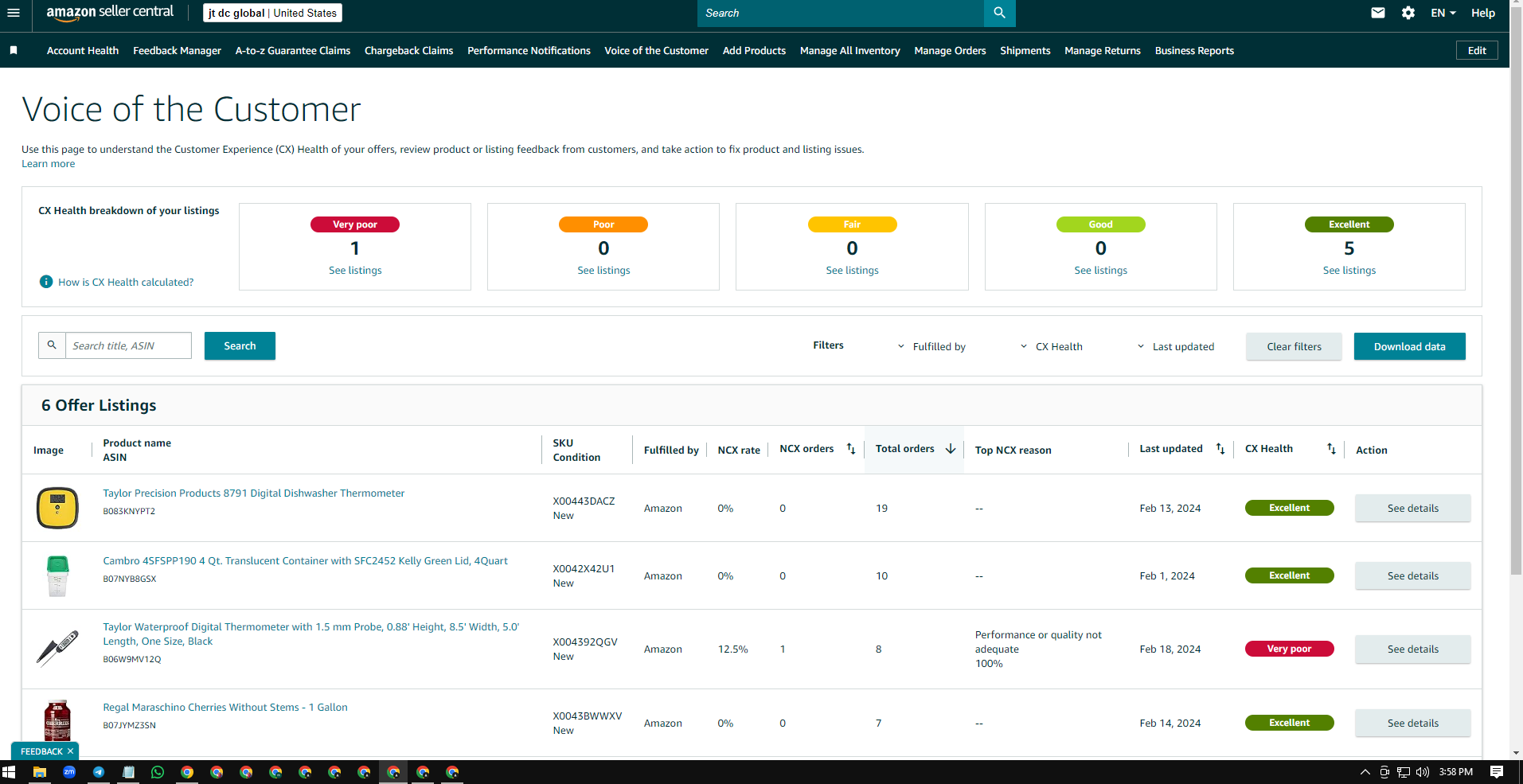Screen dimensions: 1523x784
Task: Expand the Fulfilled by filter dropdown
Action: [x=931, y=346]
